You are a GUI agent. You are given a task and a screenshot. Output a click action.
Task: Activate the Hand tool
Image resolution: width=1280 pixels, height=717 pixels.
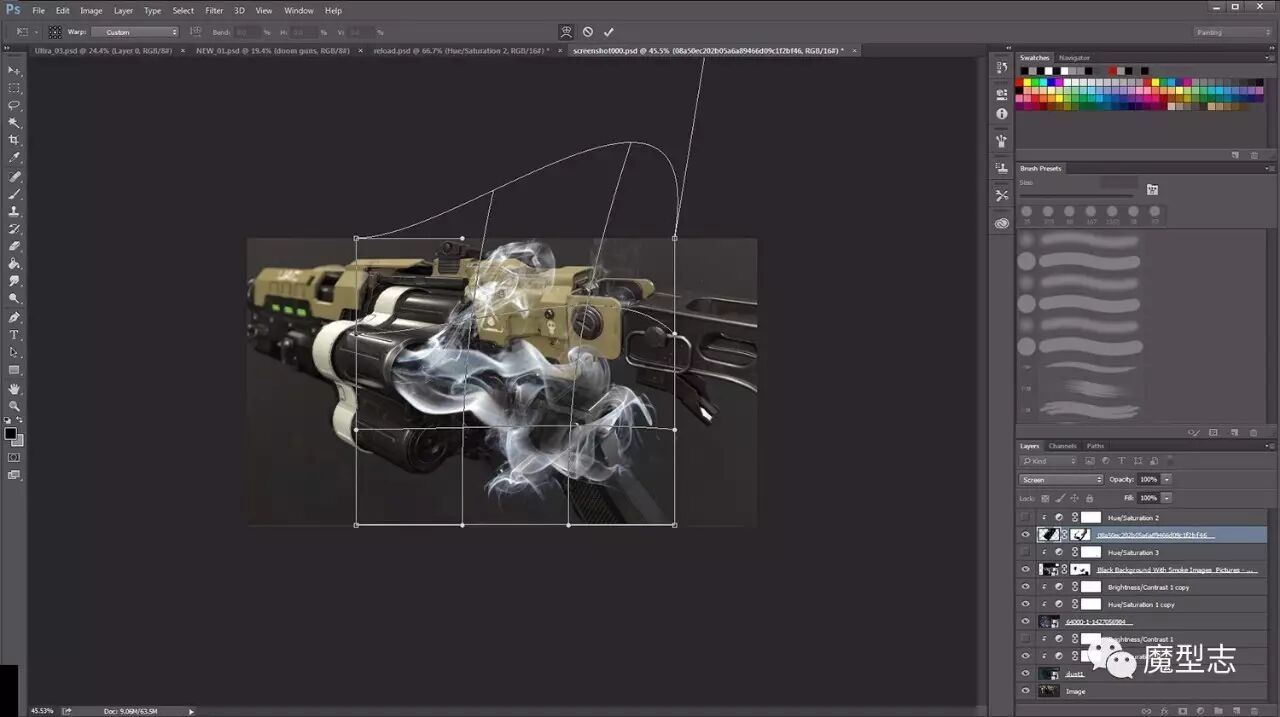pos(14,388)
